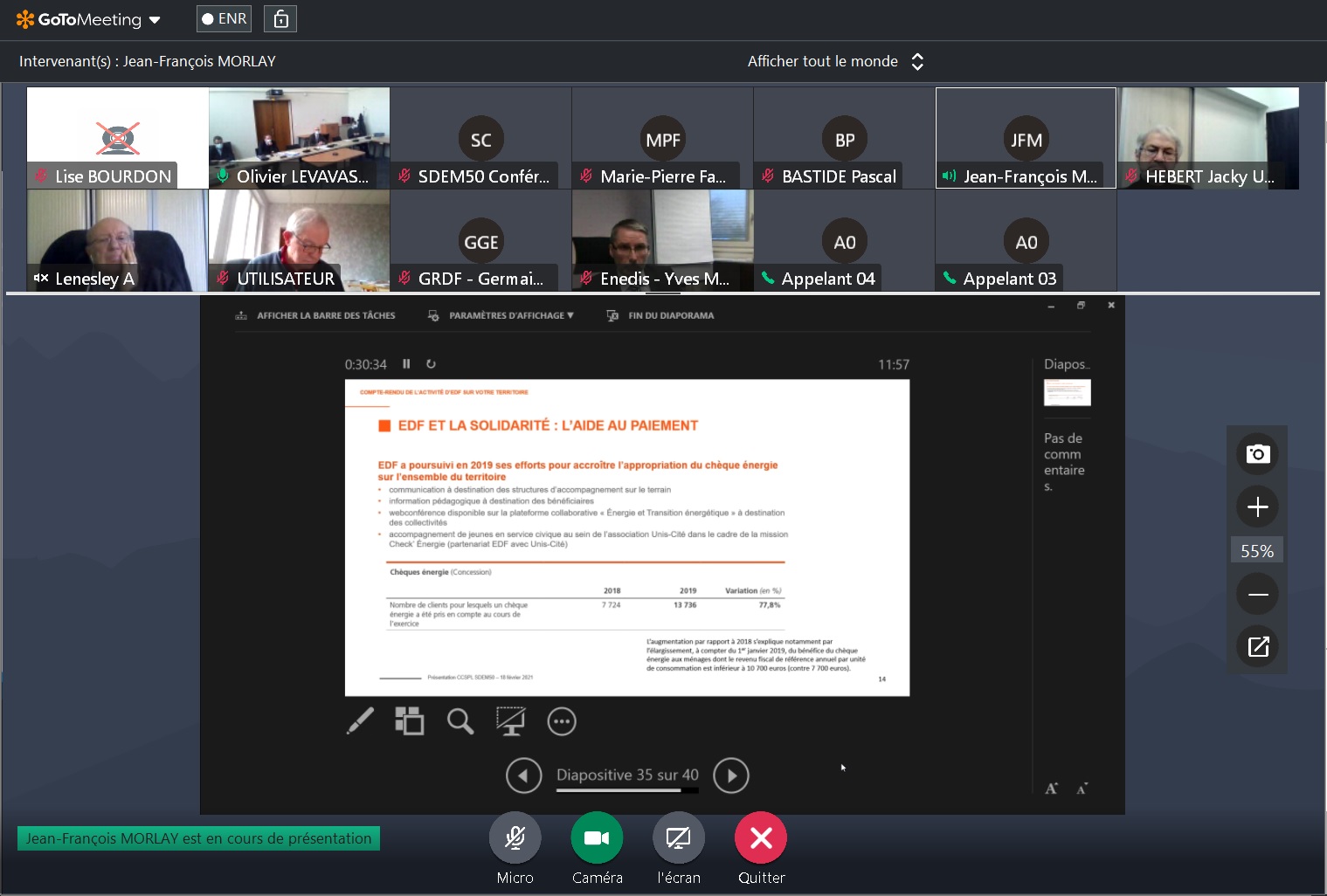Image resolution: width=1327 pixels, height=896 pixels.
Task: Toggle the Micro mute button
Action: click(x=515, y=838)
